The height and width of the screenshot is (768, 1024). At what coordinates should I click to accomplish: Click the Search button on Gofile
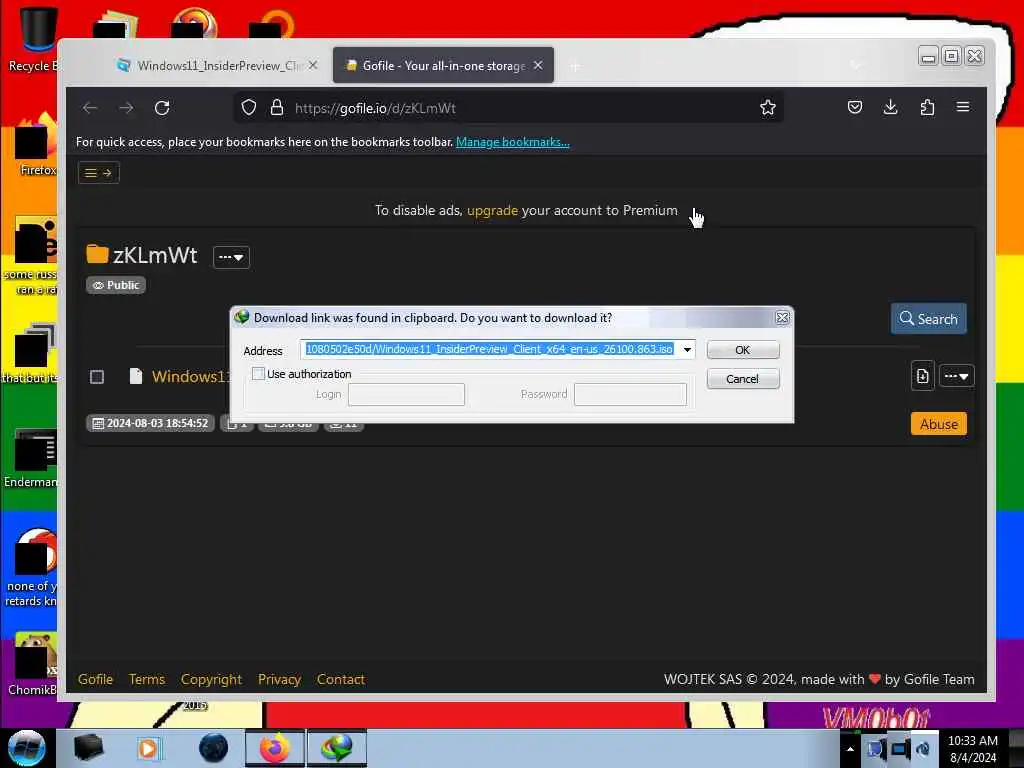928,319
